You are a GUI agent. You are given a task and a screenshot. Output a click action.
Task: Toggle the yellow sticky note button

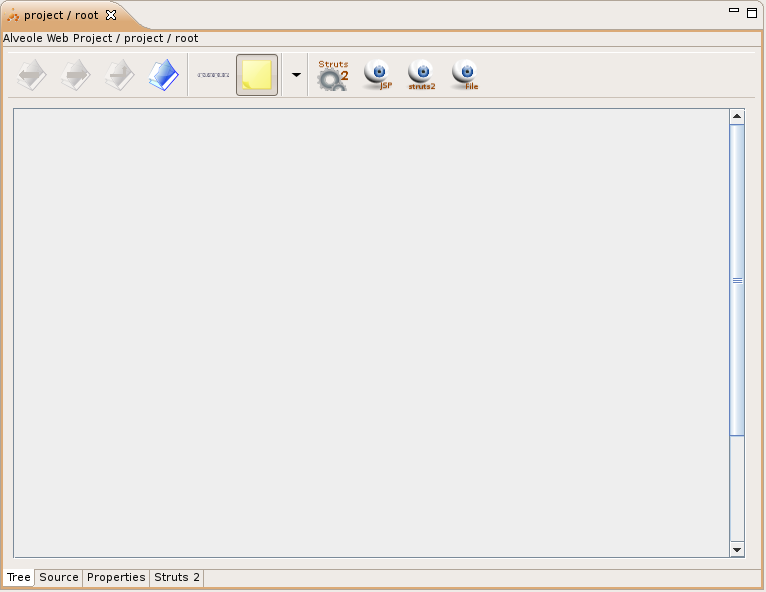[x=257, y=75]
